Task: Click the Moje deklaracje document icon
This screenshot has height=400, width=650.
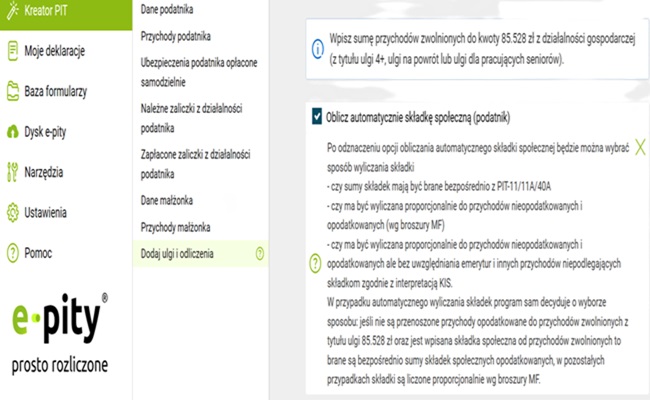Action: coord(13,51)
